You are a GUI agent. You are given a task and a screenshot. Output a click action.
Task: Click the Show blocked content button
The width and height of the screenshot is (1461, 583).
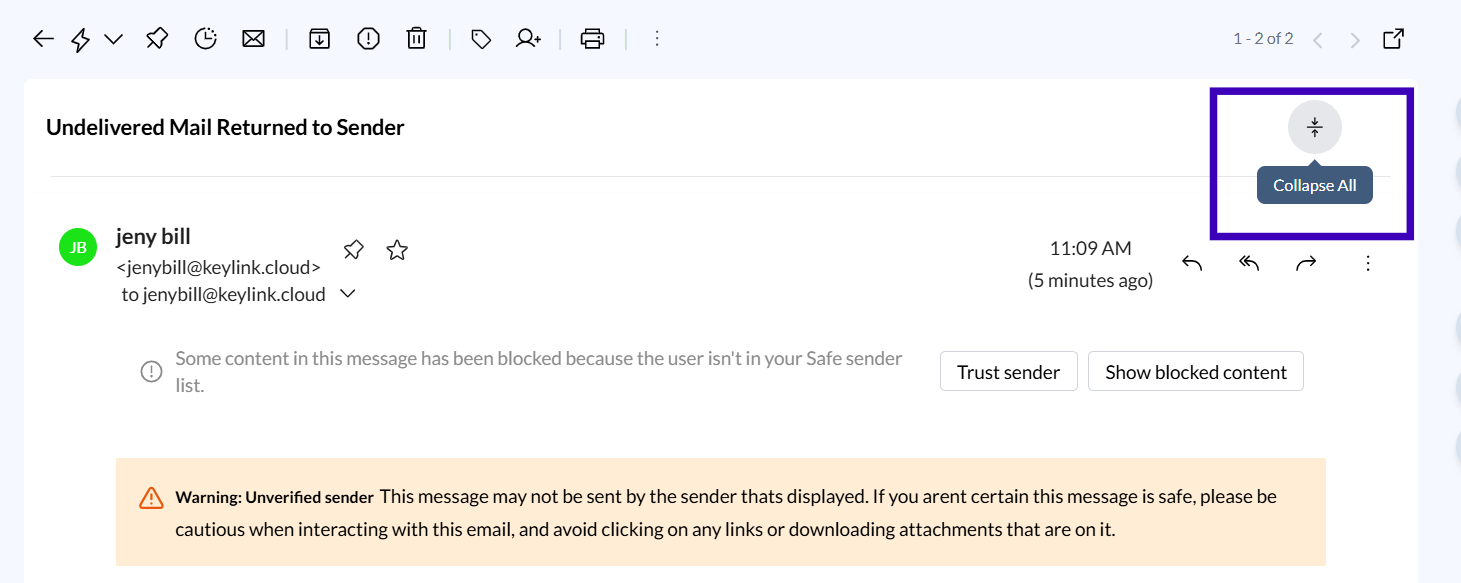[1195, 372]
